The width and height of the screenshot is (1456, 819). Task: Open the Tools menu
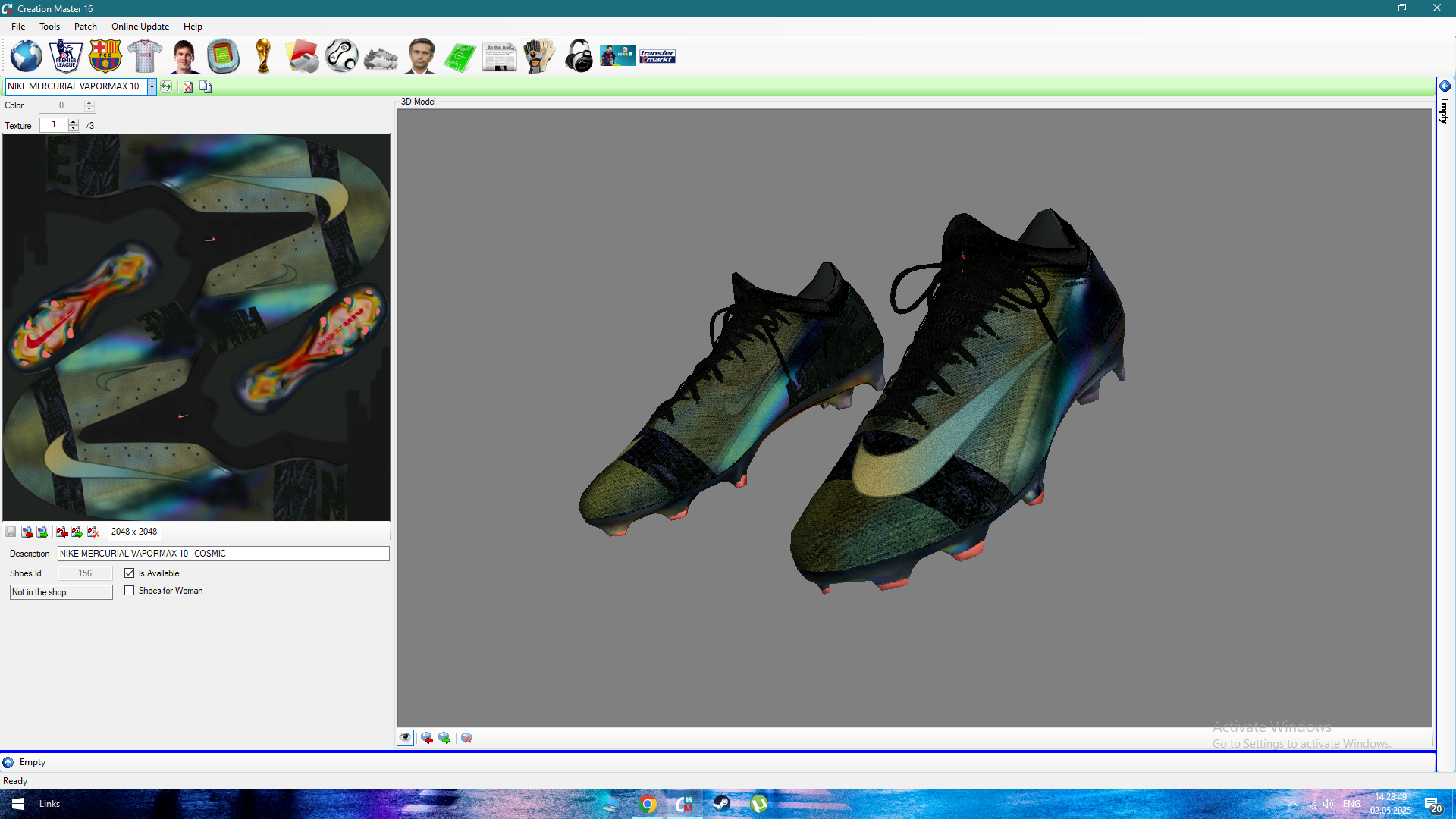pyautogui.click(x=50, y=27)
